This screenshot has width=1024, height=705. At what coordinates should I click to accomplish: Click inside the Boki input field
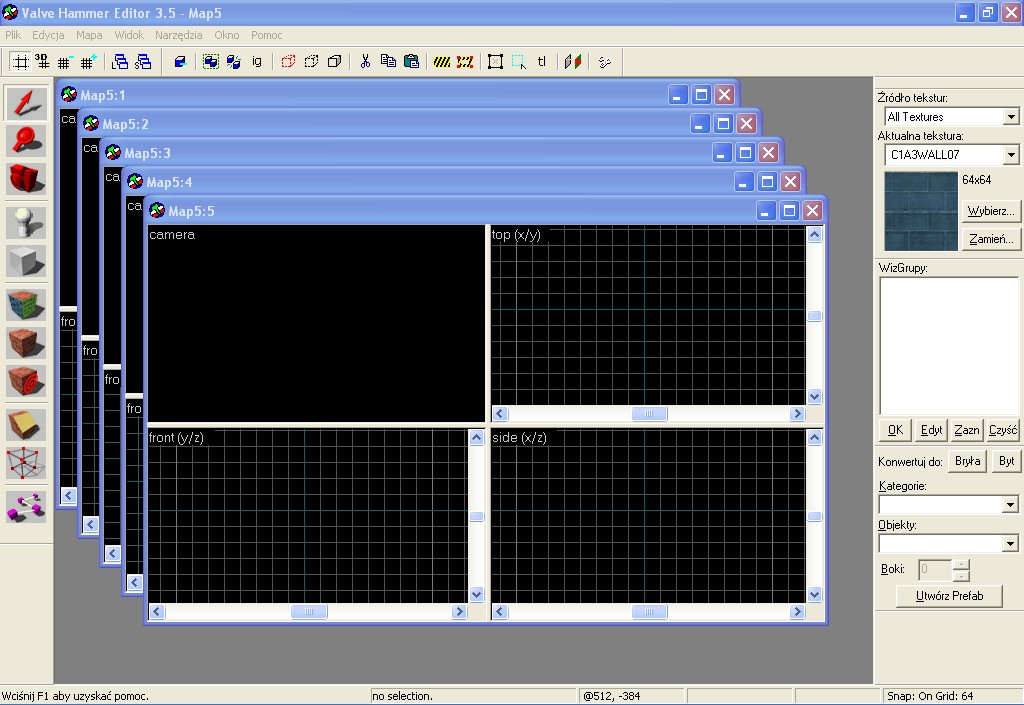tap(935, 569)
